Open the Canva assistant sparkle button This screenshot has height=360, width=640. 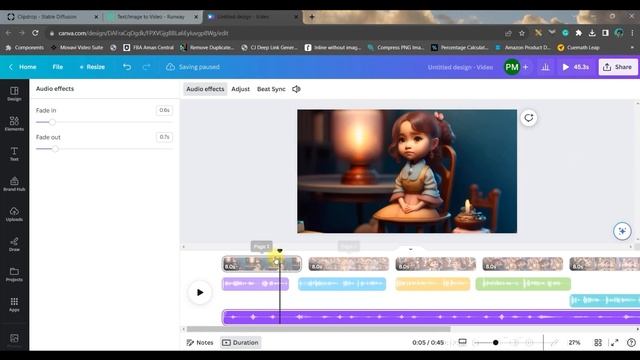pyautogui.click(x=622, y=231)
